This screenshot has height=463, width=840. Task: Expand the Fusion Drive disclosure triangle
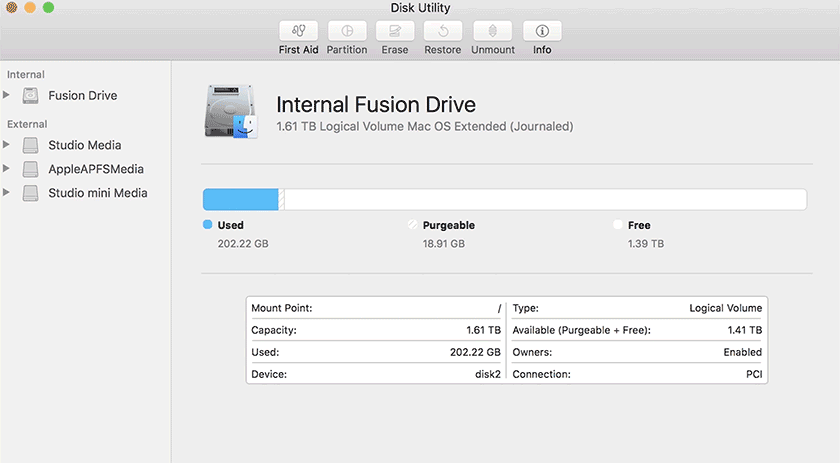(x=6, y=95)
